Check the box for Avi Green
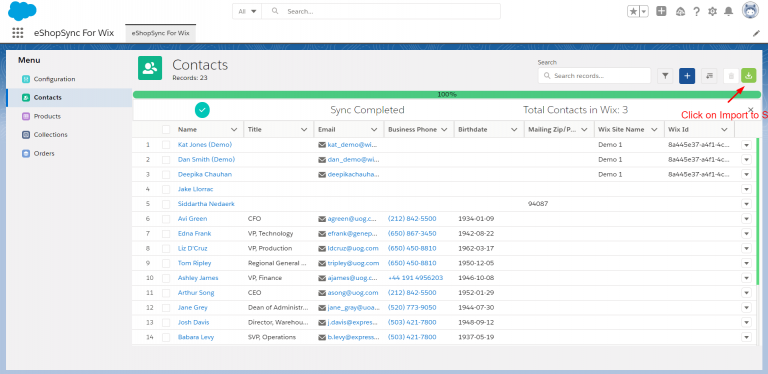 tap(167, 219)
